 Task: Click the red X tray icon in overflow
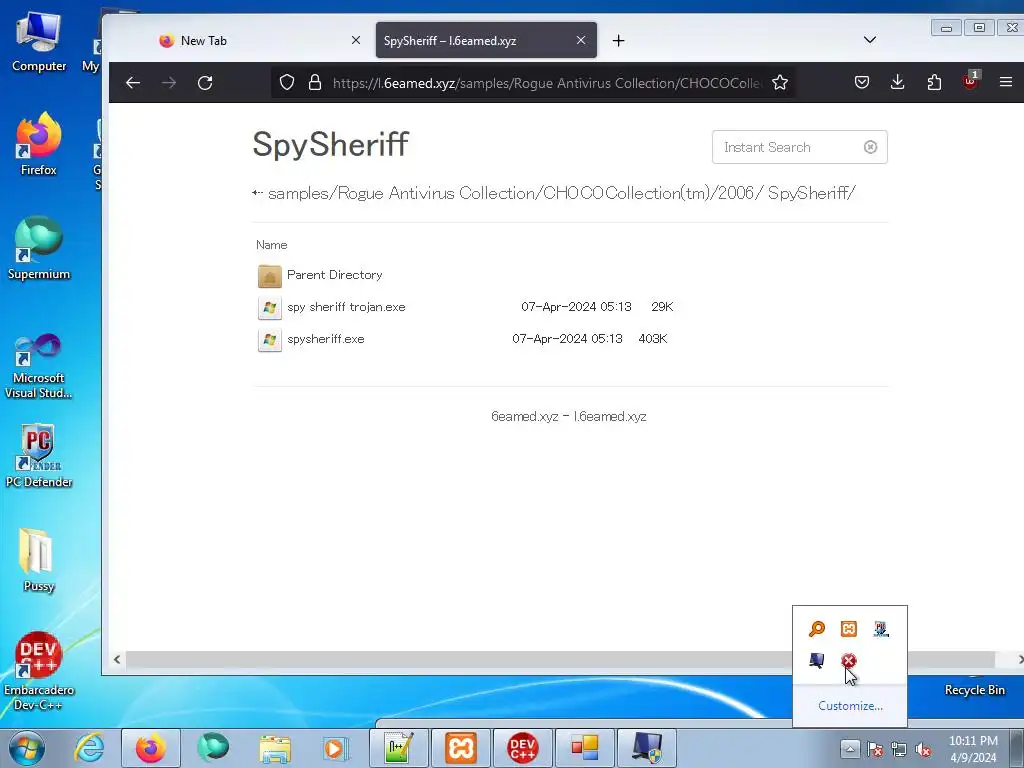click(x=848, y=660)
